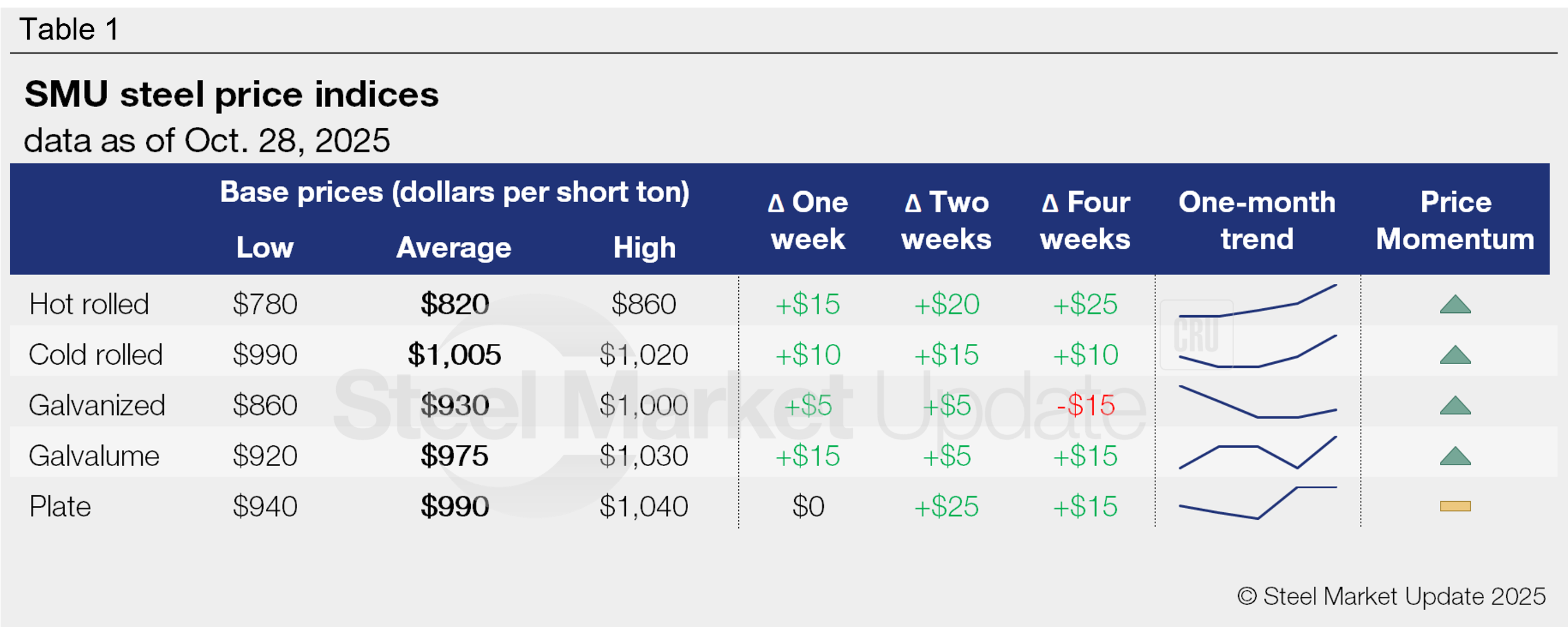Click the Δ Four weeks header
1568x627 pixels.
[x=1086, y=220]
